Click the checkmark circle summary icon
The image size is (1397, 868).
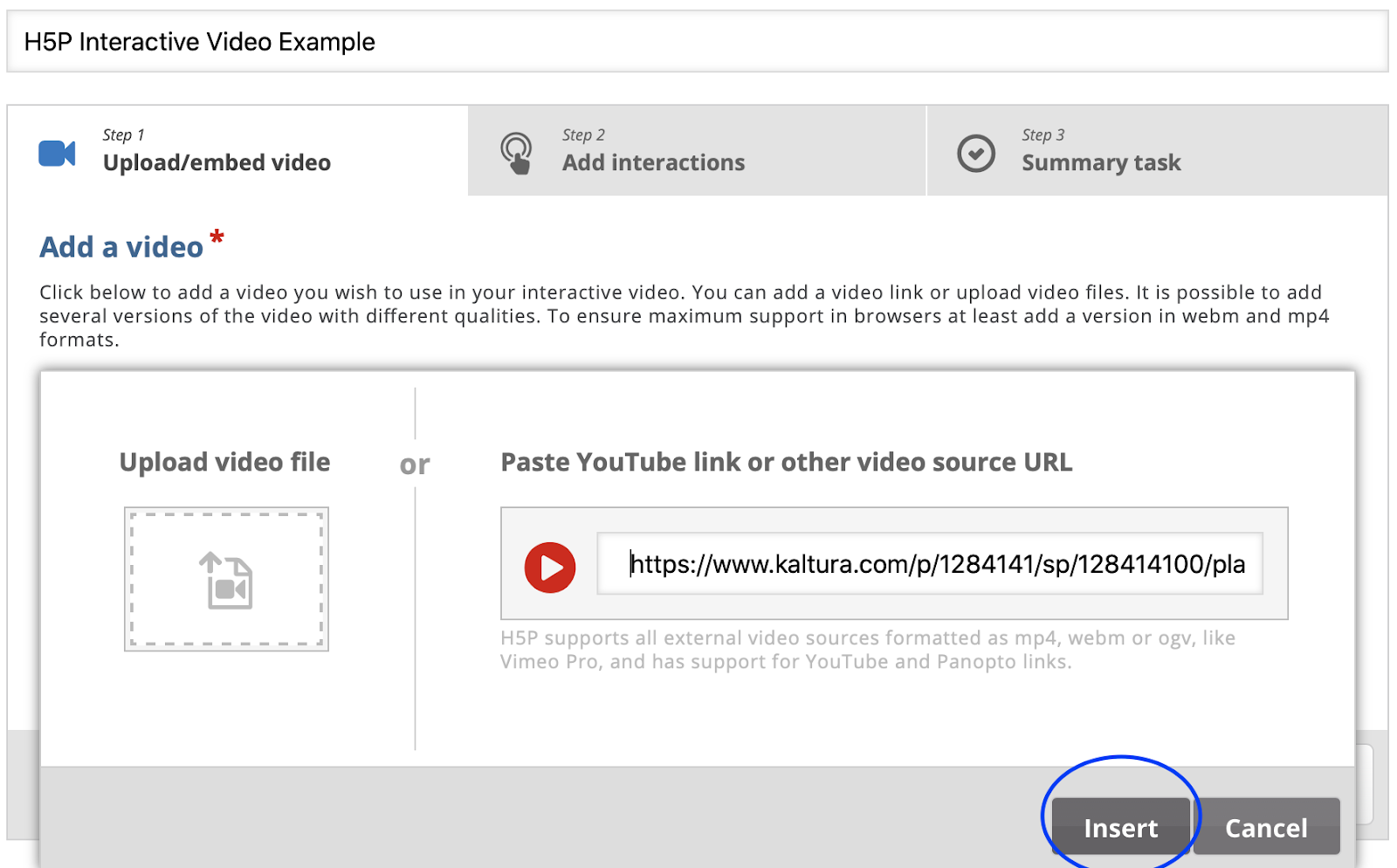coord(976,154)
